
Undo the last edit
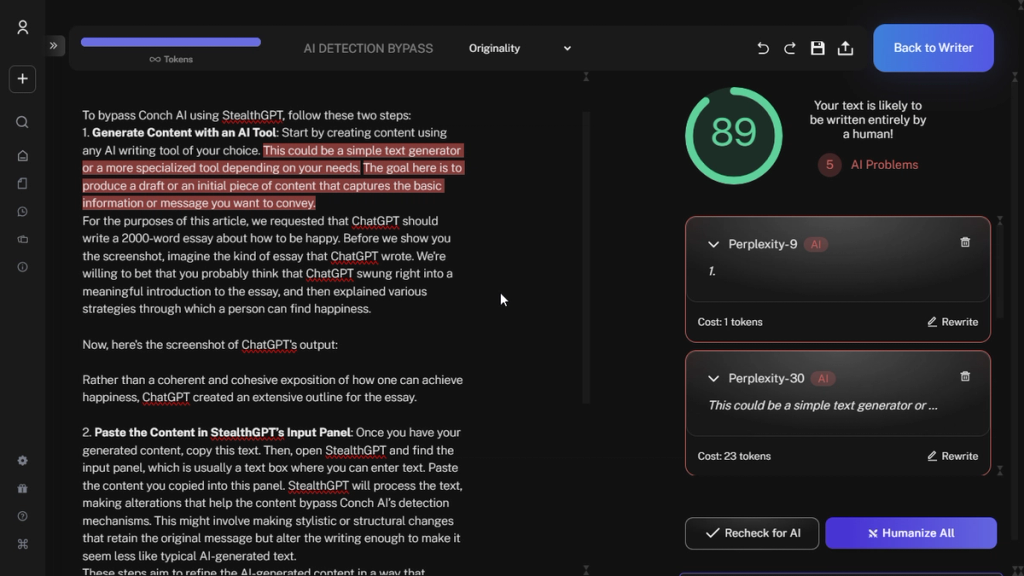pos(763,48)
